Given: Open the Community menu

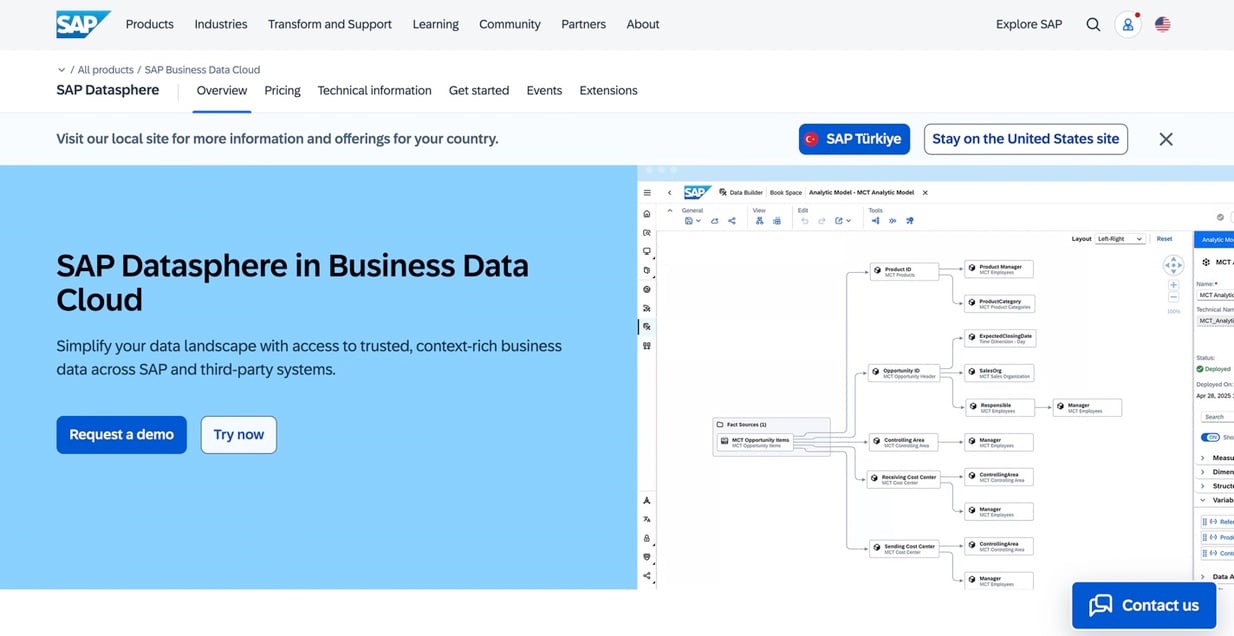Looking at the screenshot, I should point(510,24).
